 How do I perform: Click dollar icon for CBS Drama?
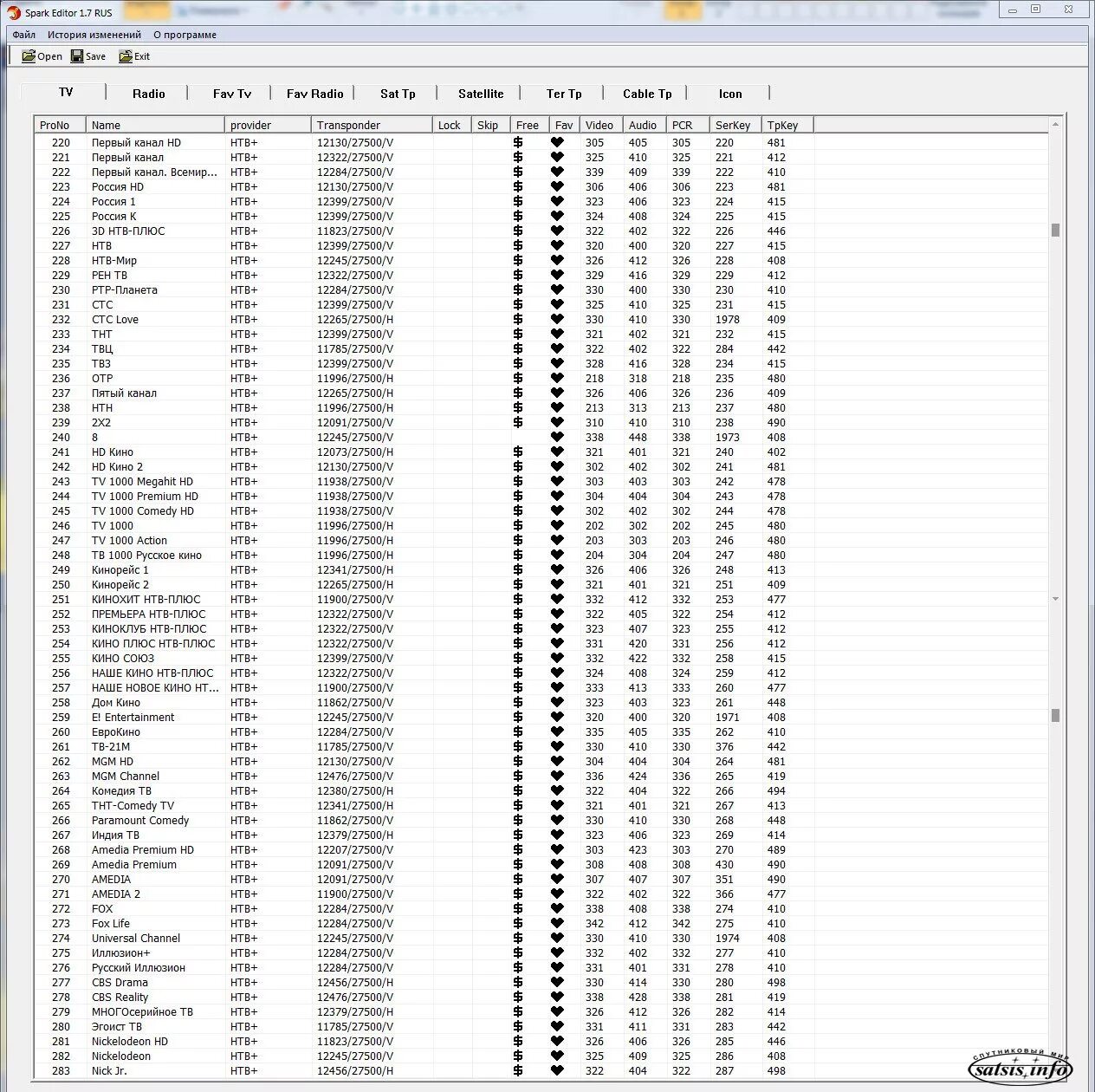coord(518,982)
